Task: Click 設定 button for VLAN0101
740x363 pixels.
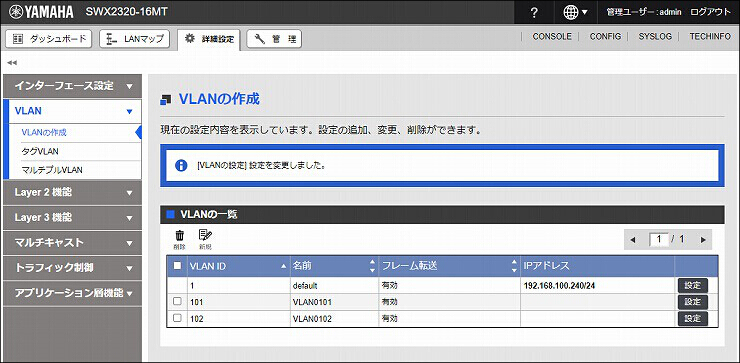Action: (x=693, y=302)
